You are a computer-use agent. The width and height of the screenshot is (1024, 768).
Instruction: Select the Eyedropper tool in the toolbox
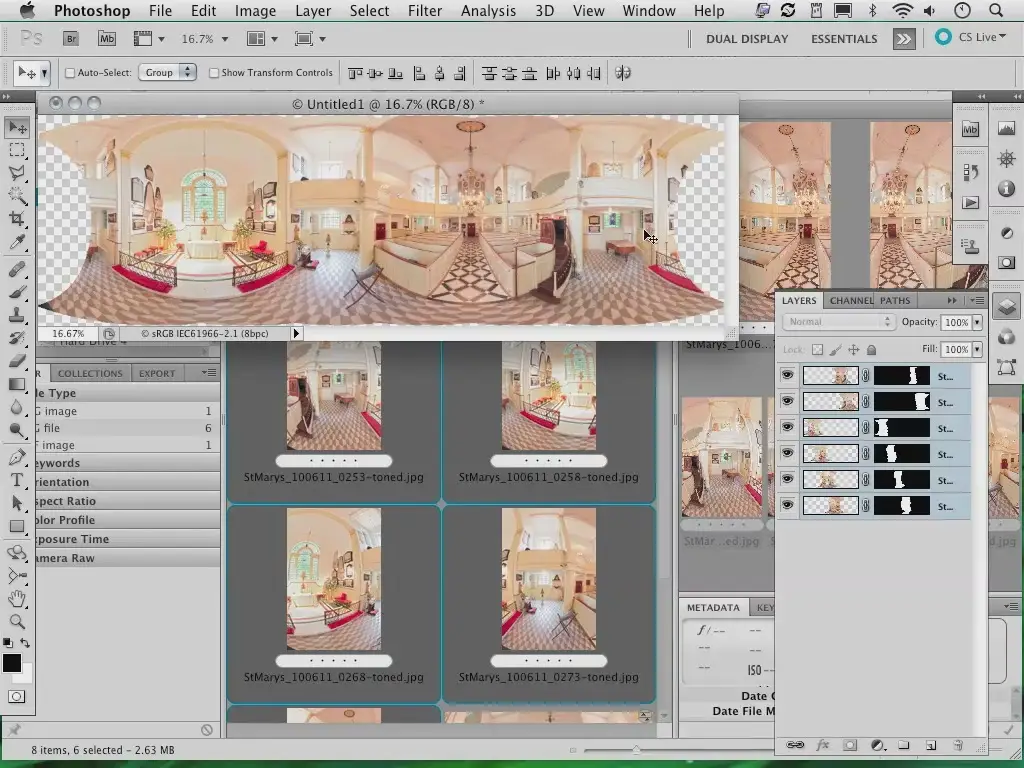[x=17, y=243]
